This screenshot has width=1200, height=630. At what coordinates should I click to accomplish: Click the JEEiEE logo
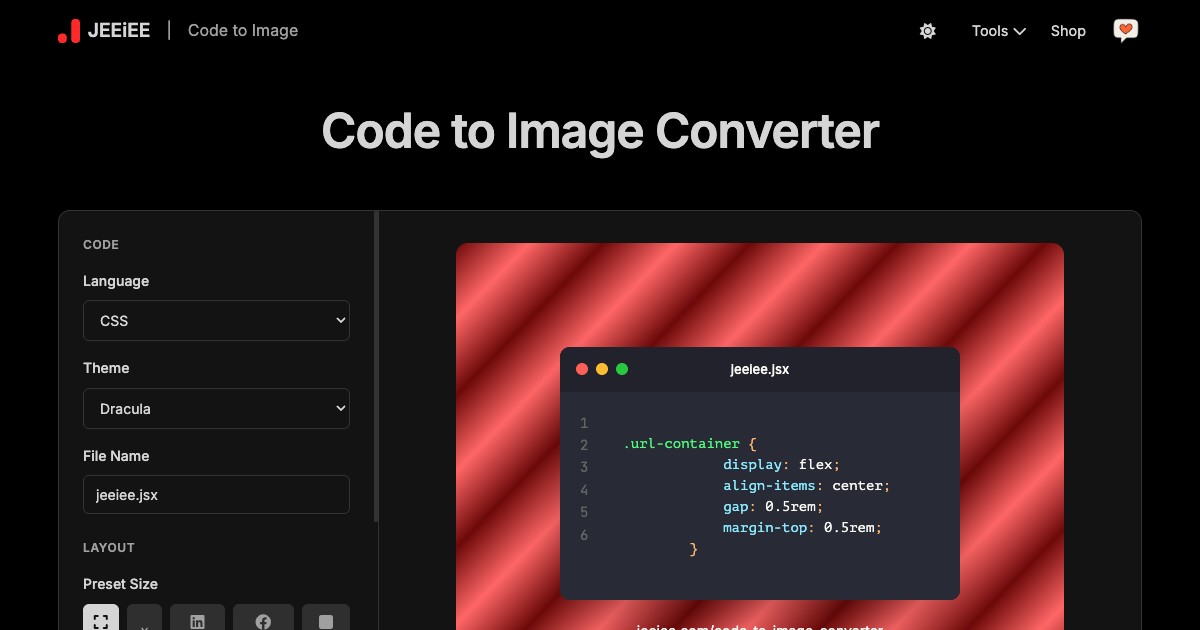point(104,30)
